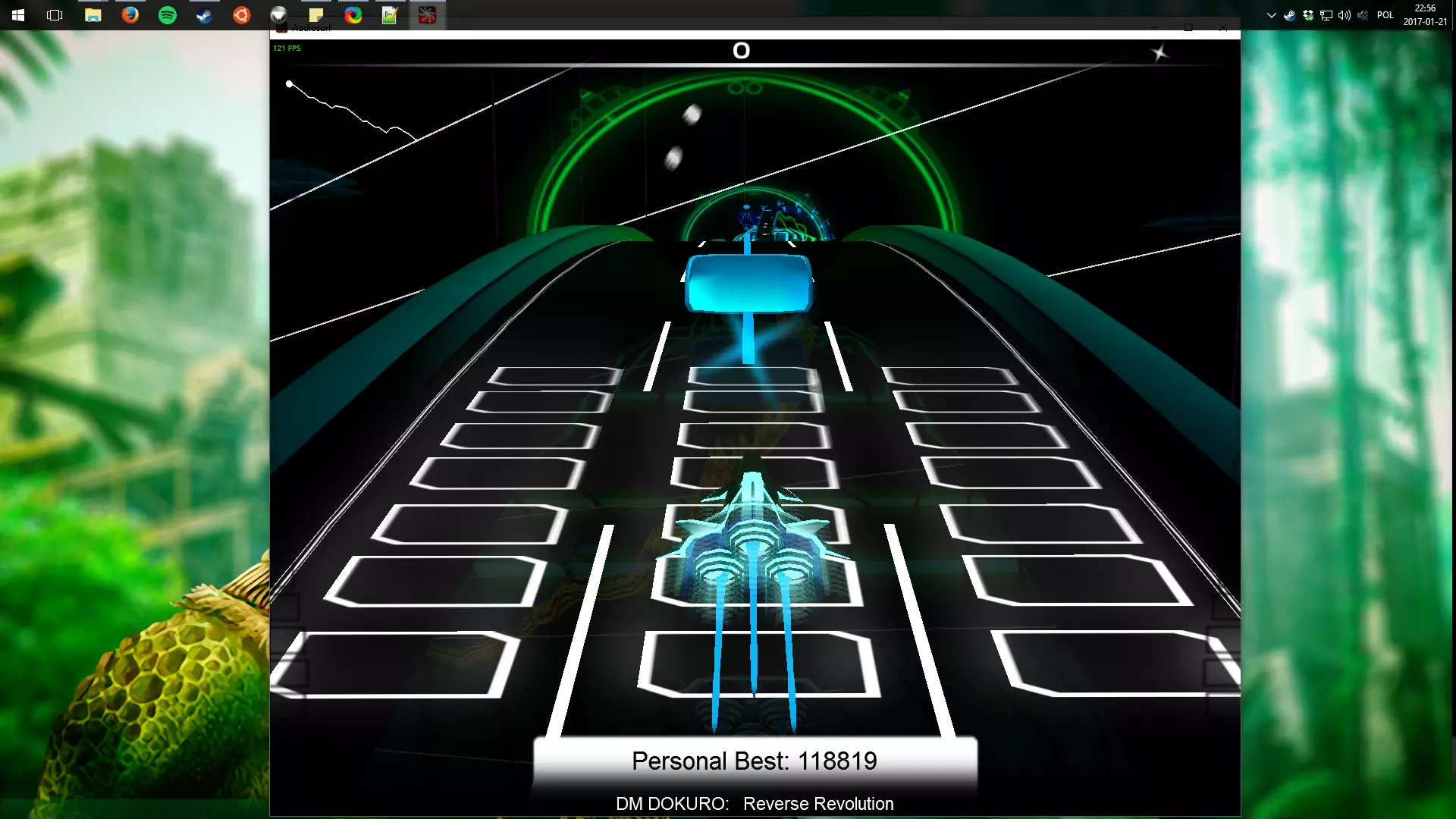Open the volume speaker control
The height and width of the screenshot is (819, 1456).
pyautogui.click(x=1345, y=15)
